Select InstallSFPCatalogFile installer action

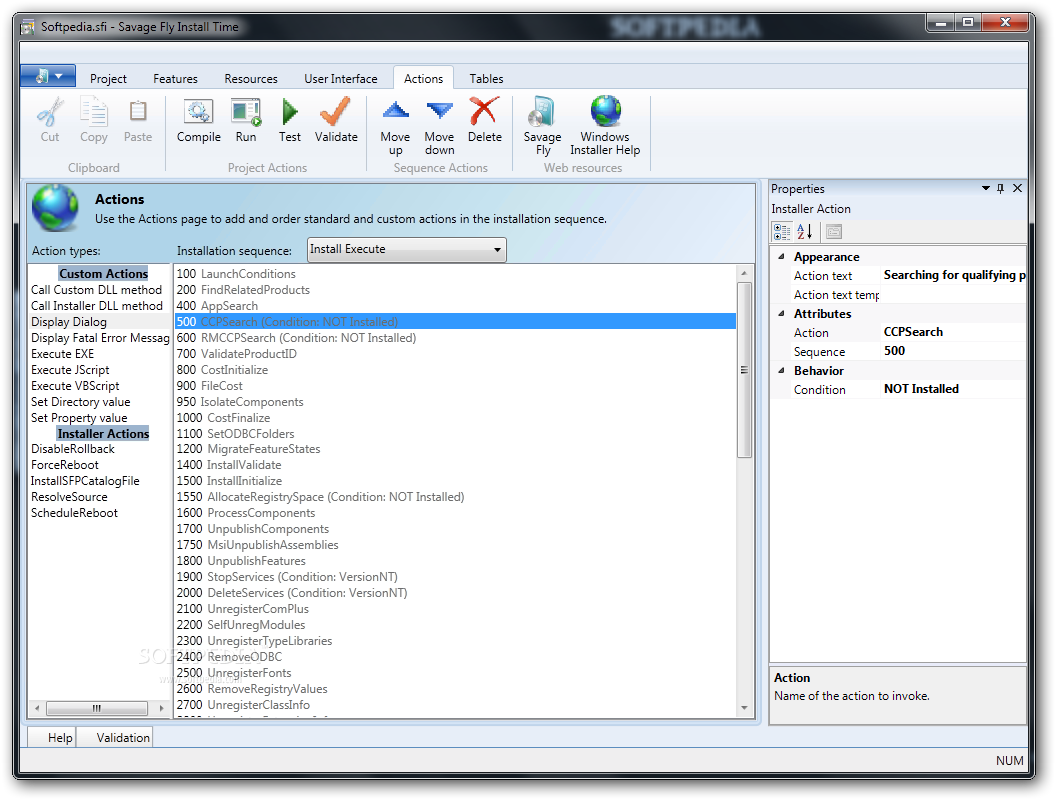(85, 481)
